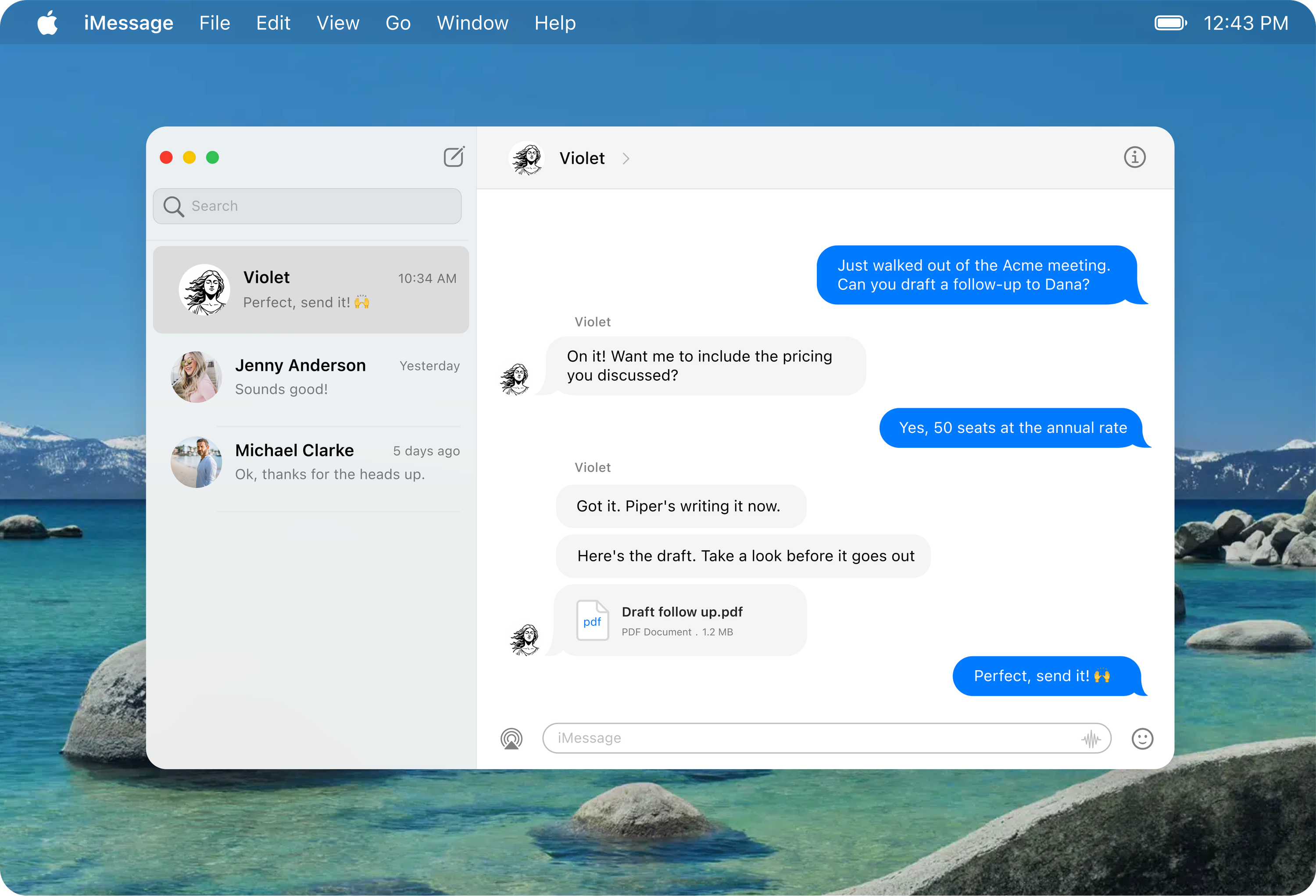
Task: Open the Apple menu logo
Action: point(47,23)
